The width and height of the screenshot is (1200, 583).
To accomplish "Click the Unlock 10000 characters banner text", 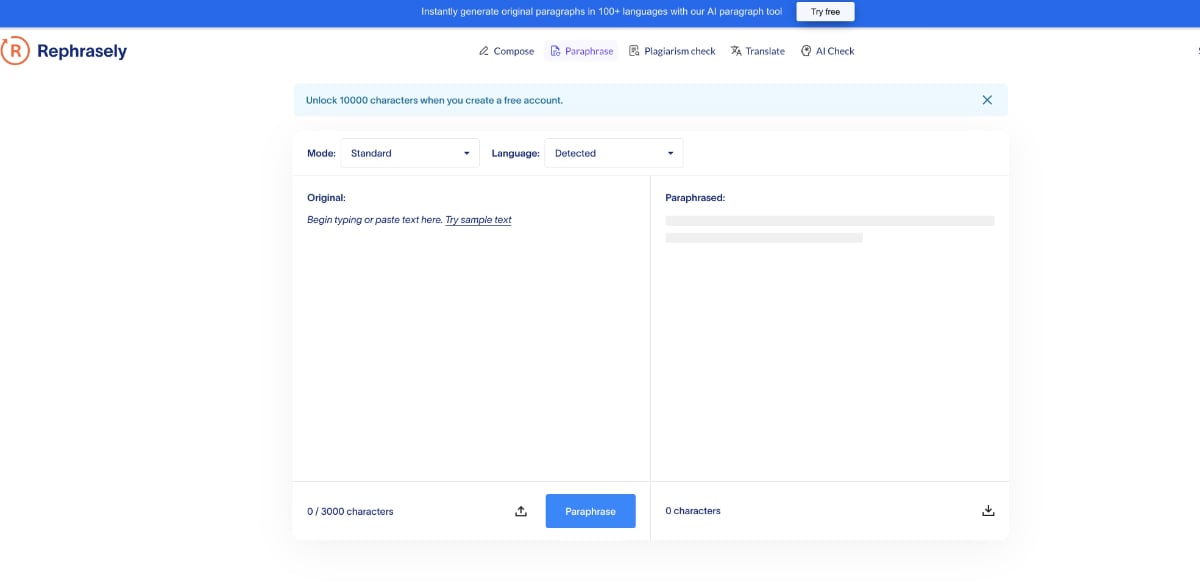I will click(434, 101).
